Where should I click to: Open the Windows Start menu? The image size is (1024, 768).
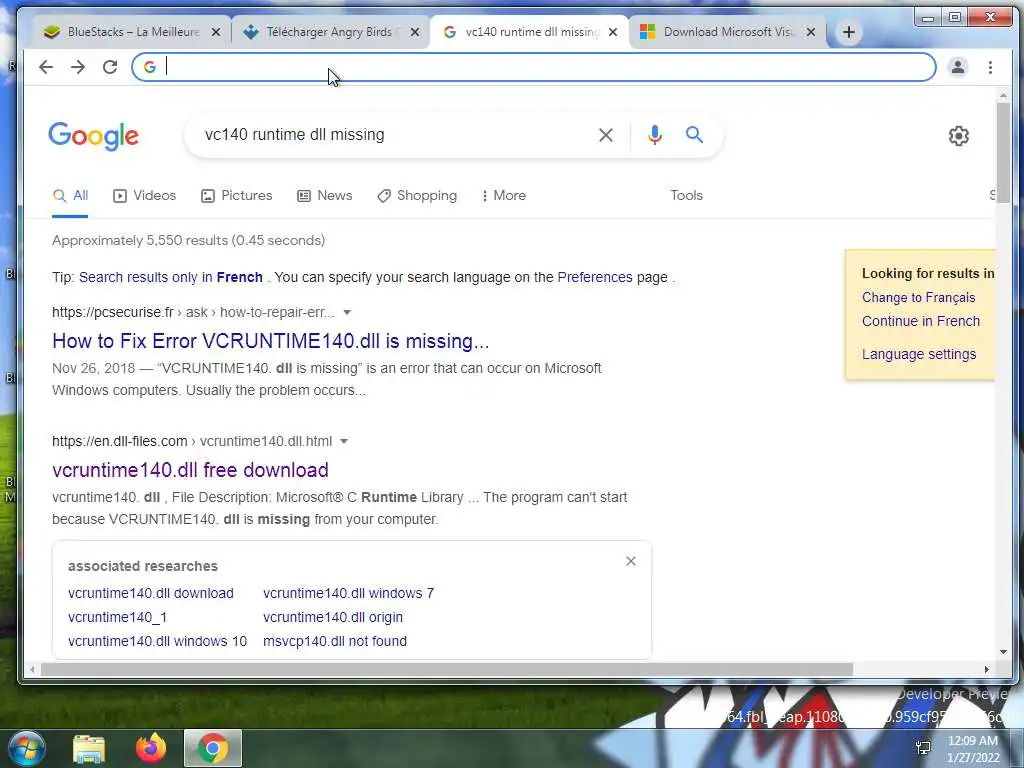[26, 748]
